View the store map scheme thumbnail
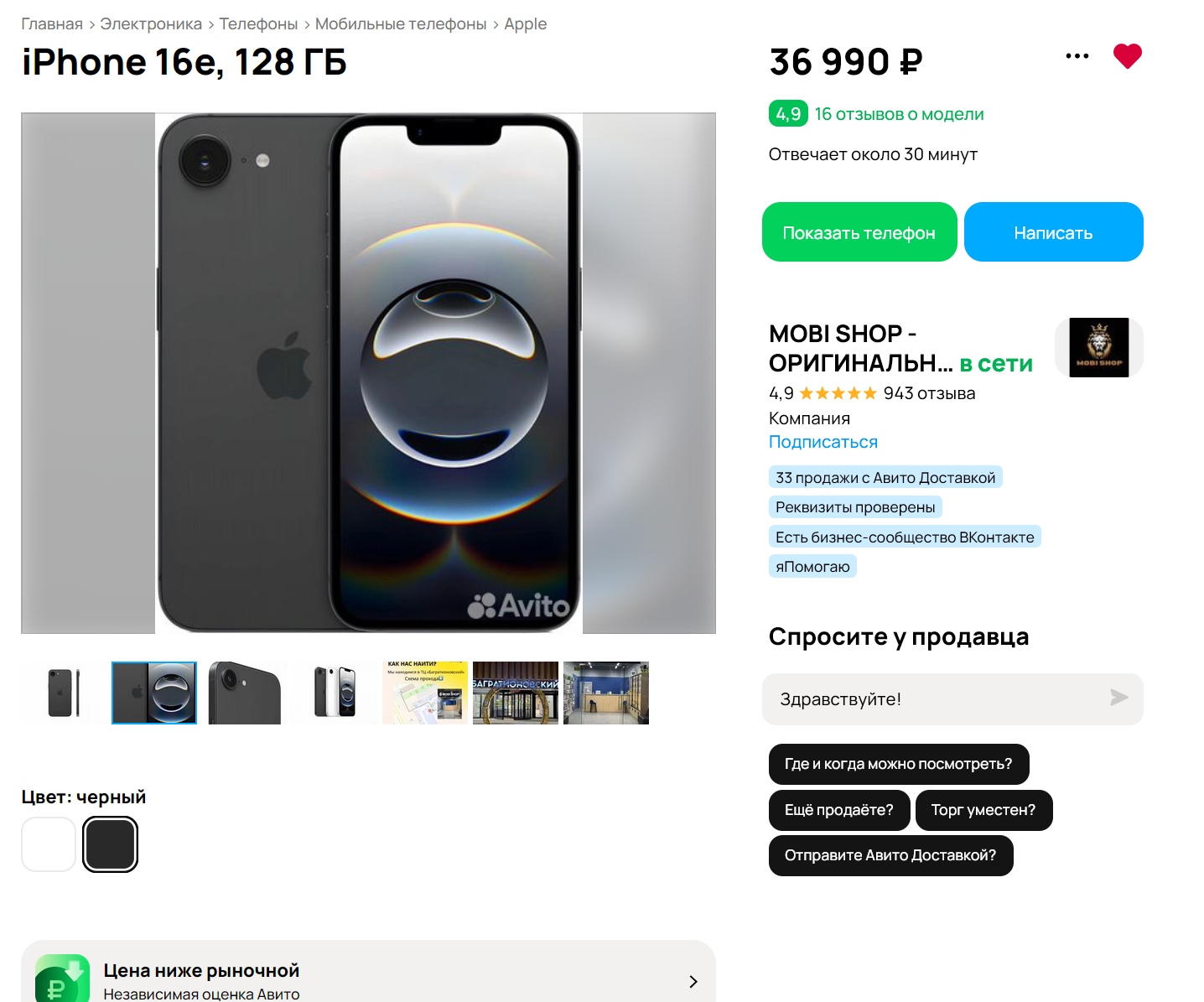1204x1002 pixels. (x=425, y=693)
